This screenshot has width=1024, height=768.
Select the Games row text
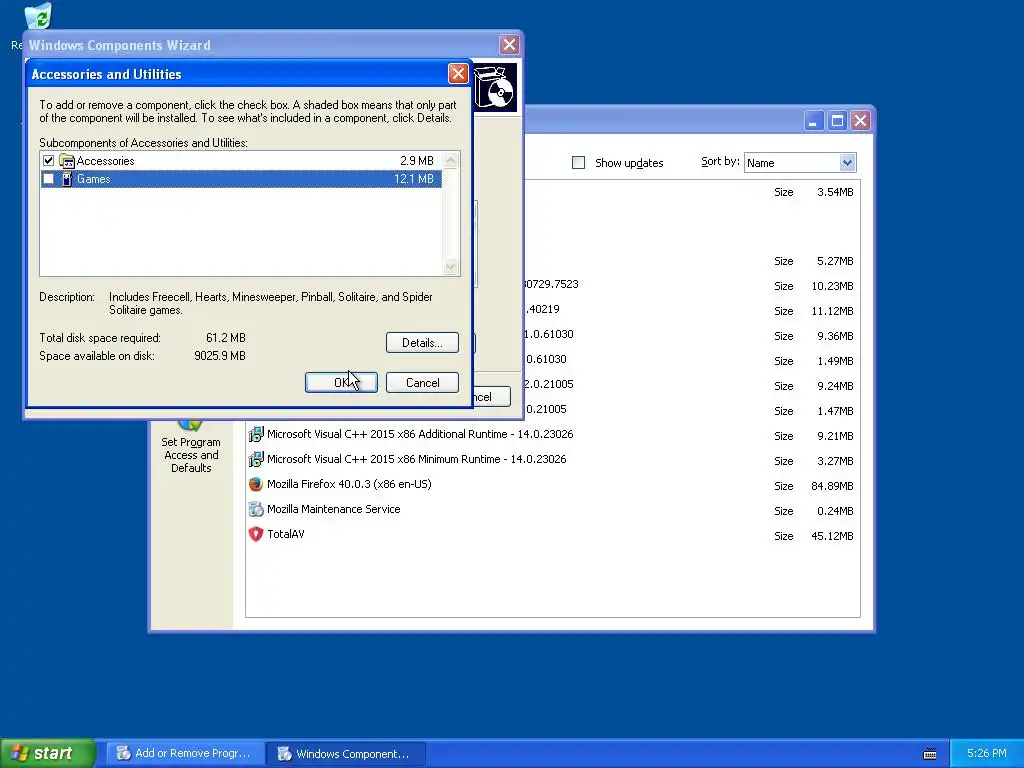click(x=93, y=179)
